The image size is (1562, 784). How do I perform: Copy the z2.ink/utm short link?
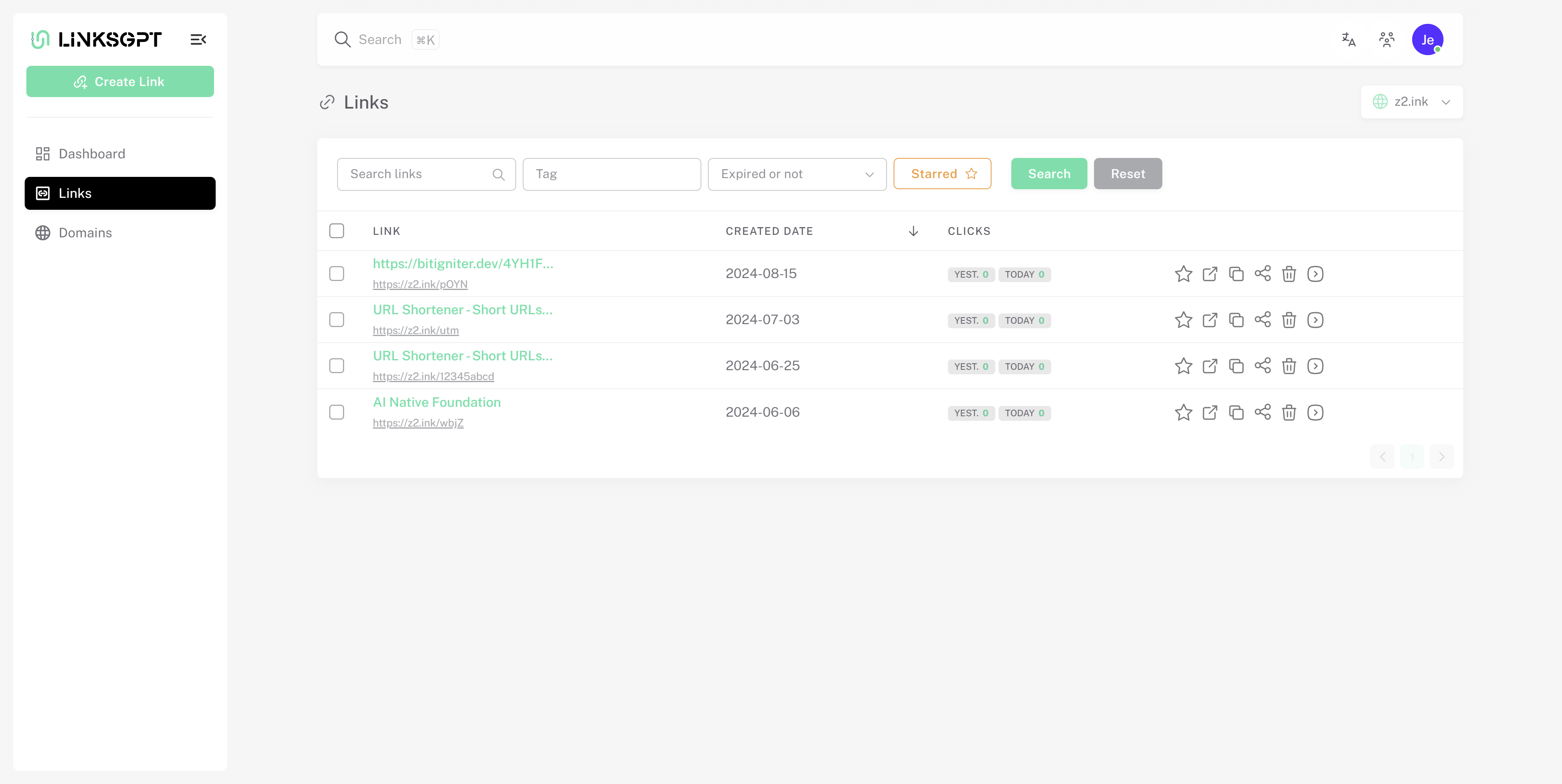click(1236, 320)
